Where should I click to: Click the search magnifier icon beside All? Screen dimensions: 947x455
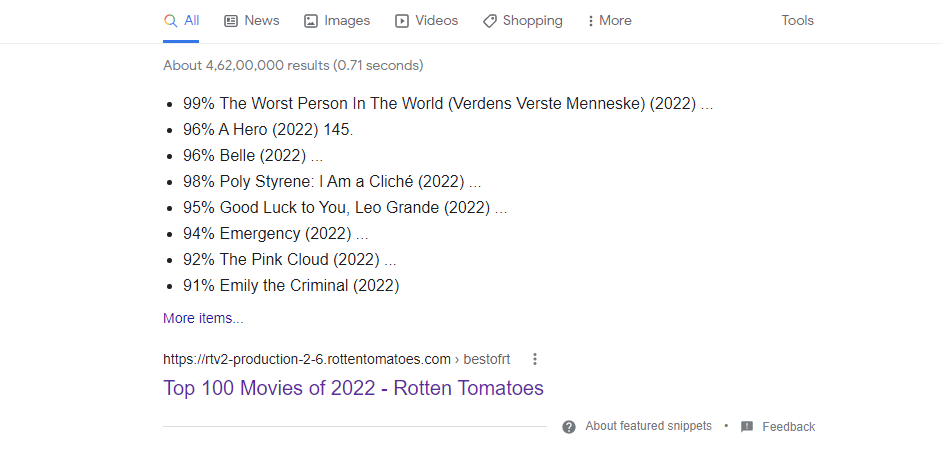[x=170, y=21]
